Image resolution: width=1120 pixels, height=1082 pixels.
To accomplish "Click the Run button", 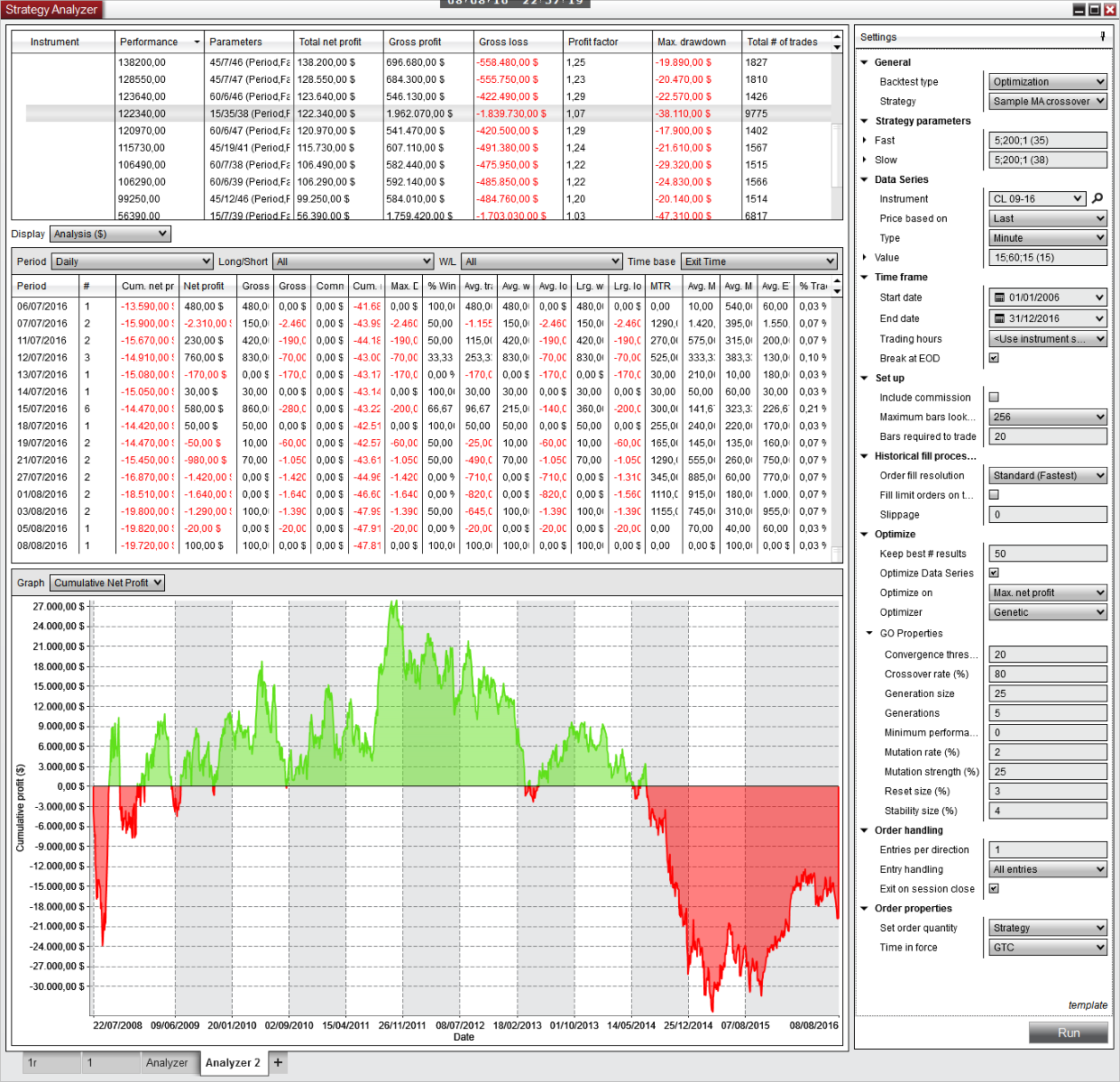I will click(x=1069, y=1032).
